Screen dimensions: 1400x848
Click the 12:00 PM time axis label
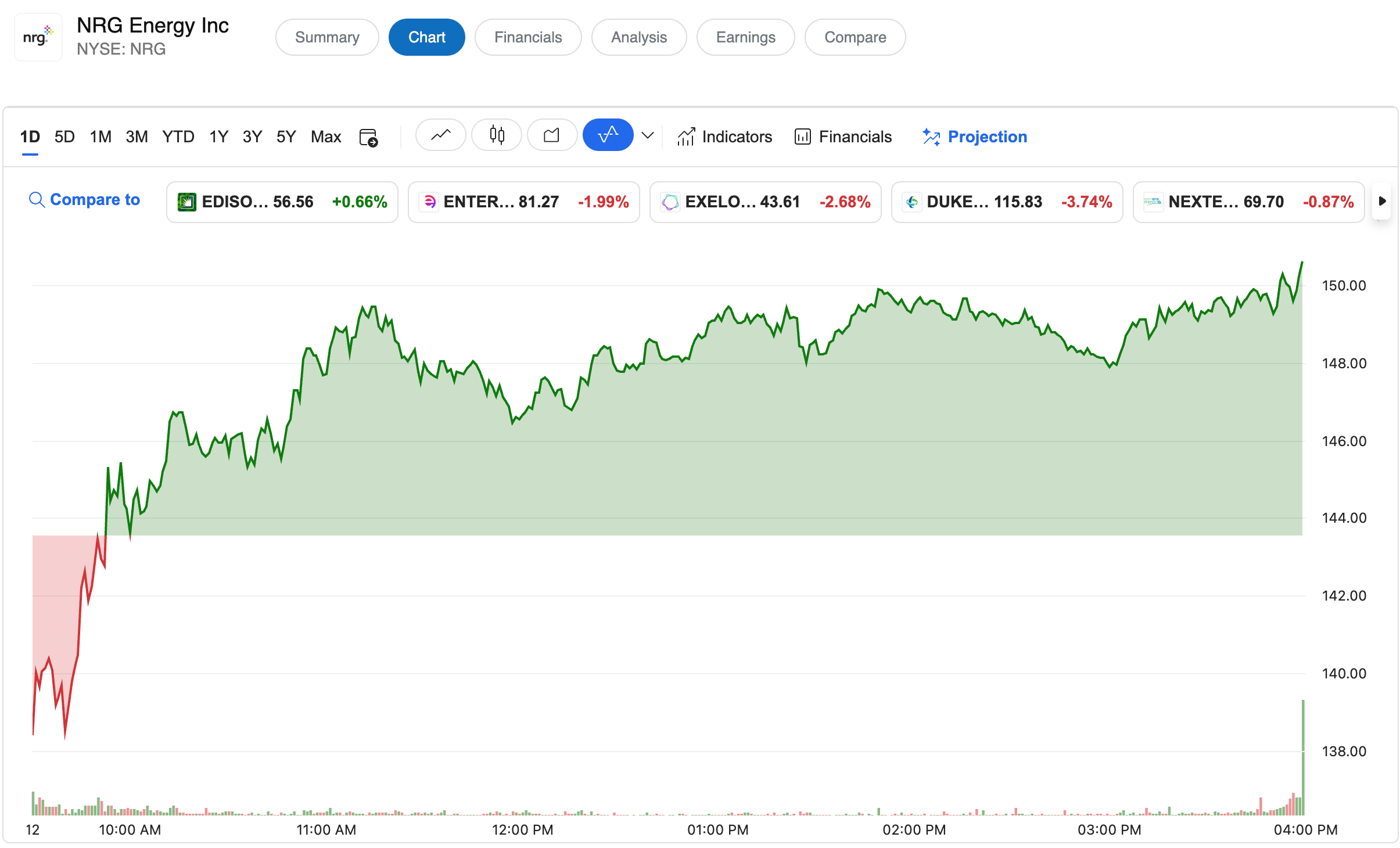click(x=522, y=830)
